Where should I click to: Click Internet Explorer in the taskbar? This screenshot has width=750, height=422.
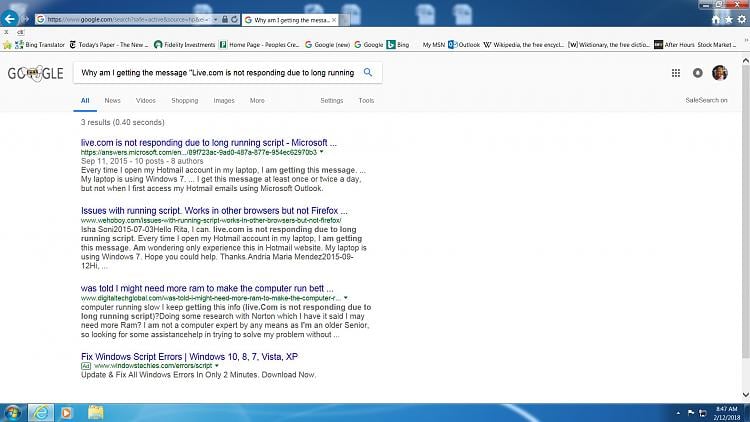(x=41, y=412)
